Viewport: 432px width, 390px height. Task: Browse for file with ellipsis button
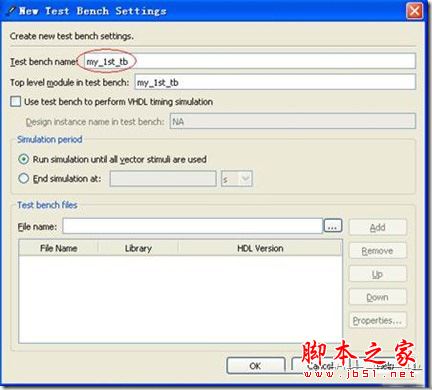click(333, 226)
